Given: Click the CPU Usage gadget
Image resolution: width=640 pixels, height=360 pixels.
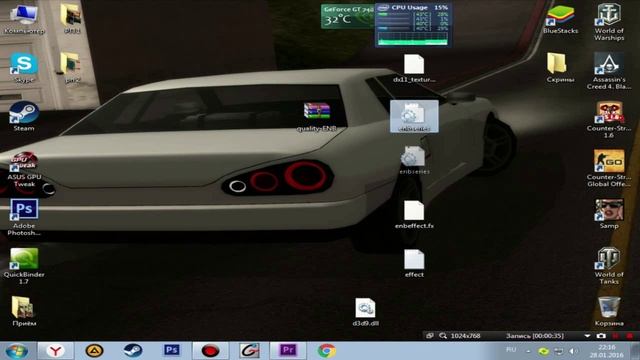Looking at the screenshot, I should [413, 25].
